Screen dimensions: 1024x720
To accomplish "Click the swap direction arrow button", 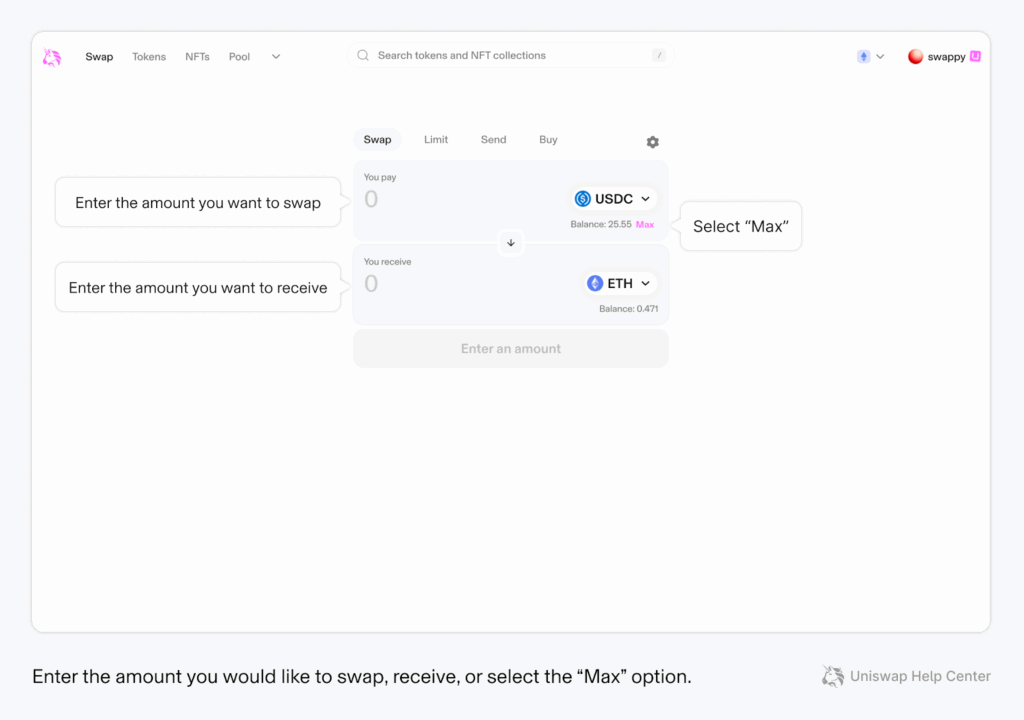I will point(511,243).
